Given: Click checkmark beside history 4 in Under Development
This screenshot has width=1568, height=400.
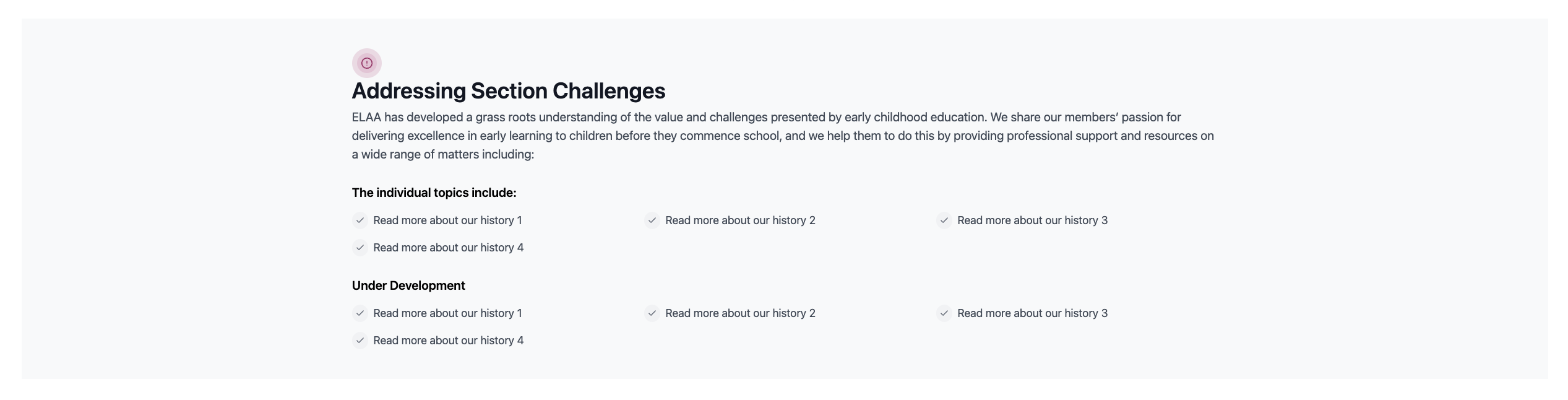Looking at the screenshot, I should 360,341.
